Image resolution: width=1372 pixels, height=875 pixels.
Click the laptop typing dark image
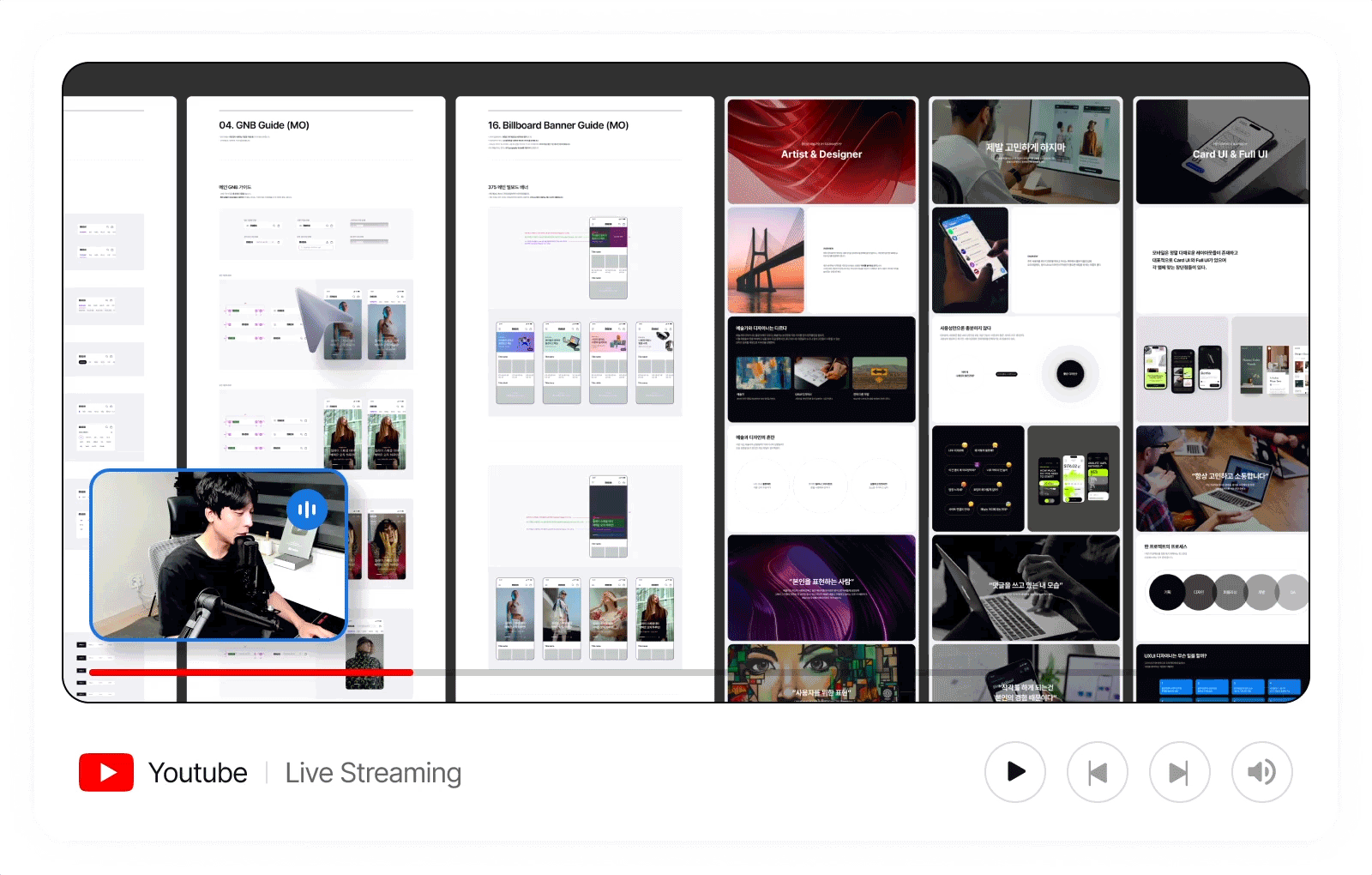pos(1026,588)
